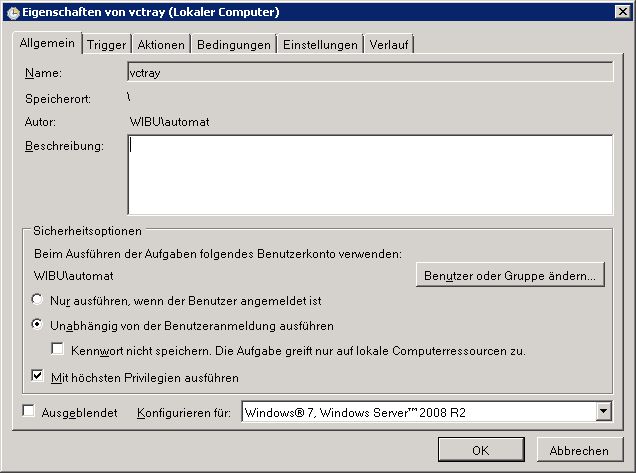Confirm the dialog with OK

480,450
